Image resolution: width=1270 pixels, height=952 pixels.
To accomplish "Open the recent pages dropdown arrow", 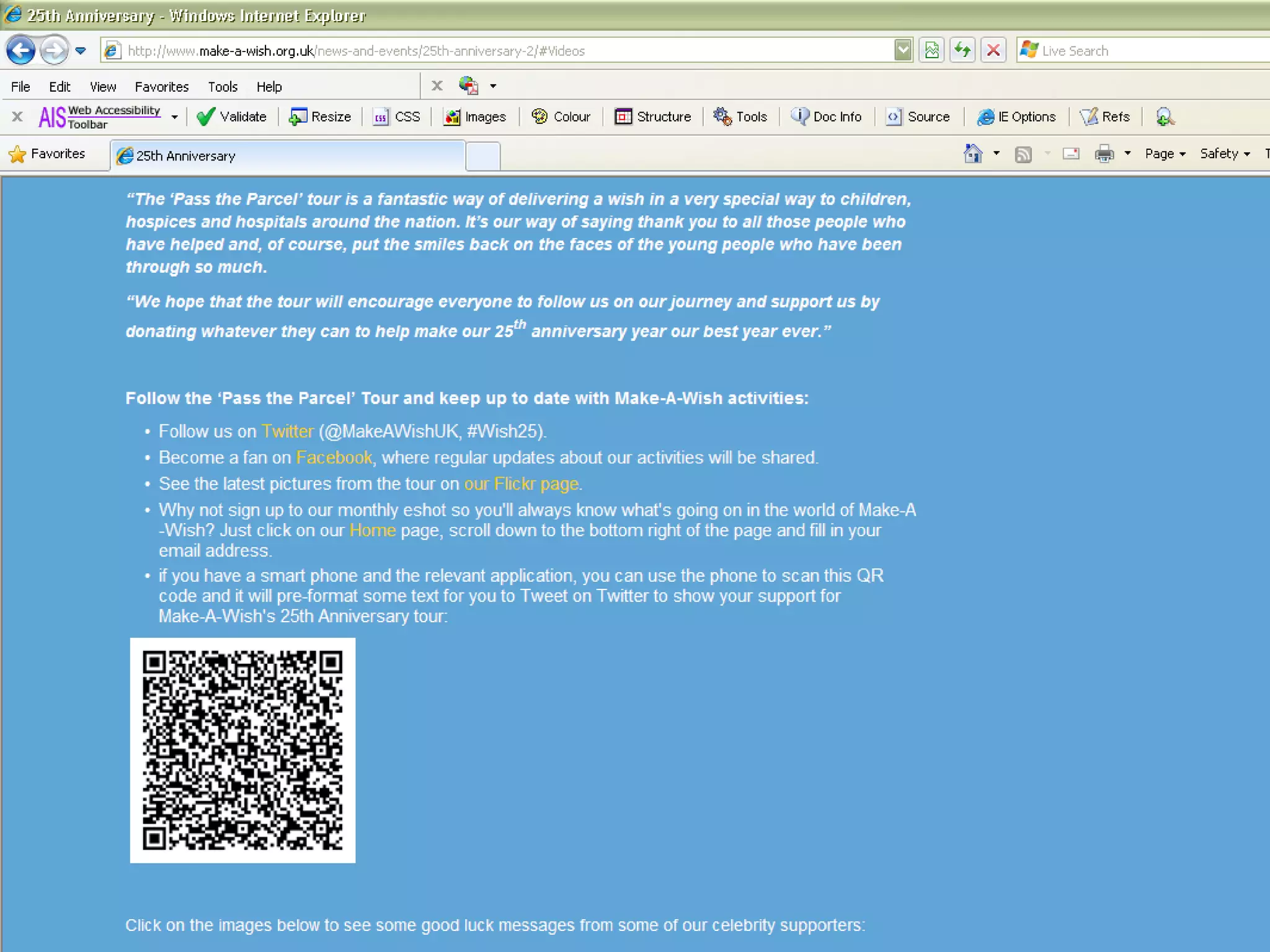I will point(81,50).
